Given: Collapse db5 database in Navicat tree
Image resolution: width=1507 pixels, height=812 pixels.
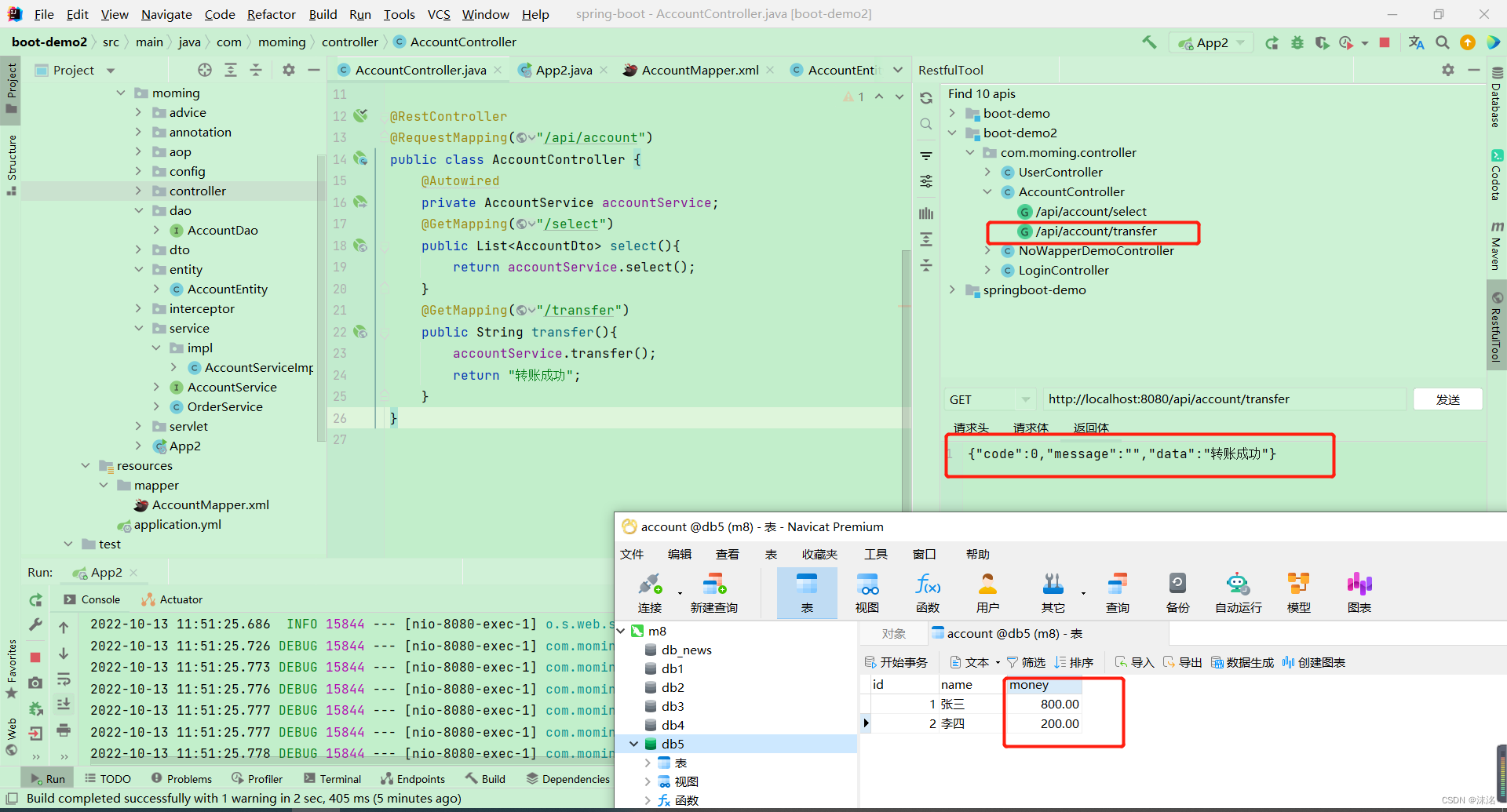Looking at the screenshot, I should click(x=633, y=744).
